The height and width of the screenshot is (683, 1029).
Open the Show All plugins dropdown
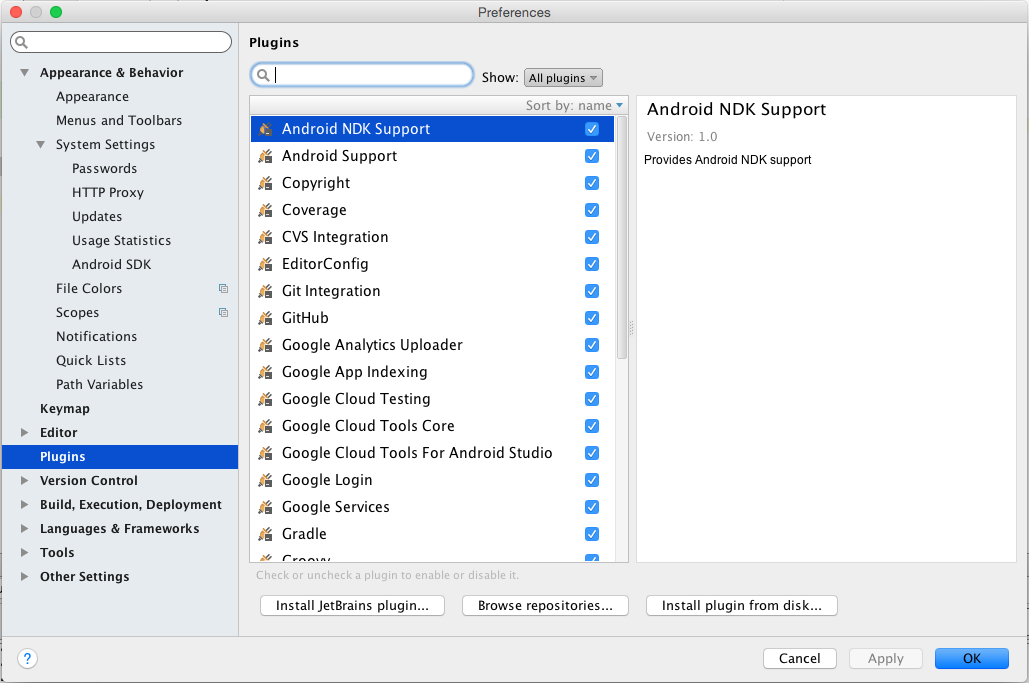[x=563, y=78]
